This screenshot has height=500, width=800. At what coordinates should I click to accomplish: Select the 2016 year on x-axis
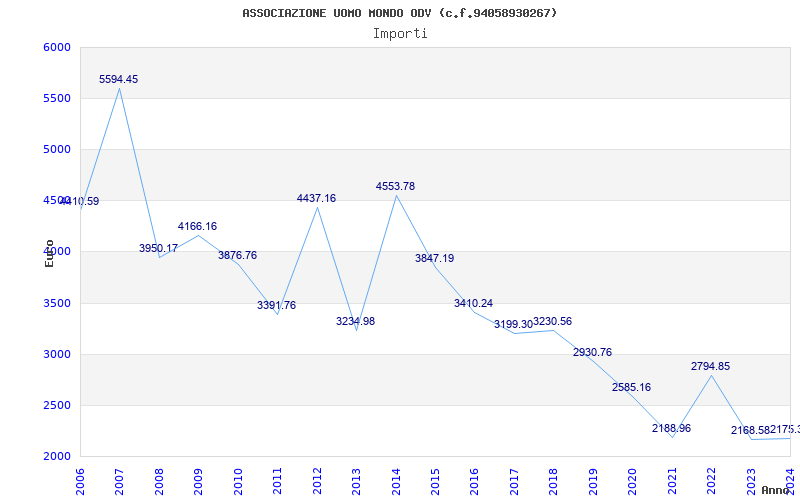click(474, 482)
